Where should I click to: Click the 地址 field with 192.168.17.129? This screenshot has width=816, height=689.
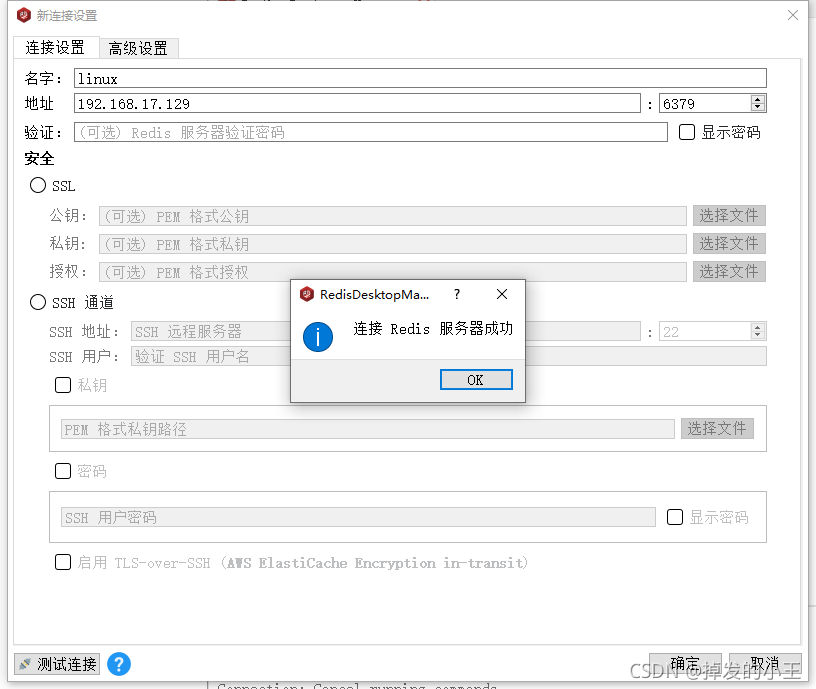click(357, 103)
